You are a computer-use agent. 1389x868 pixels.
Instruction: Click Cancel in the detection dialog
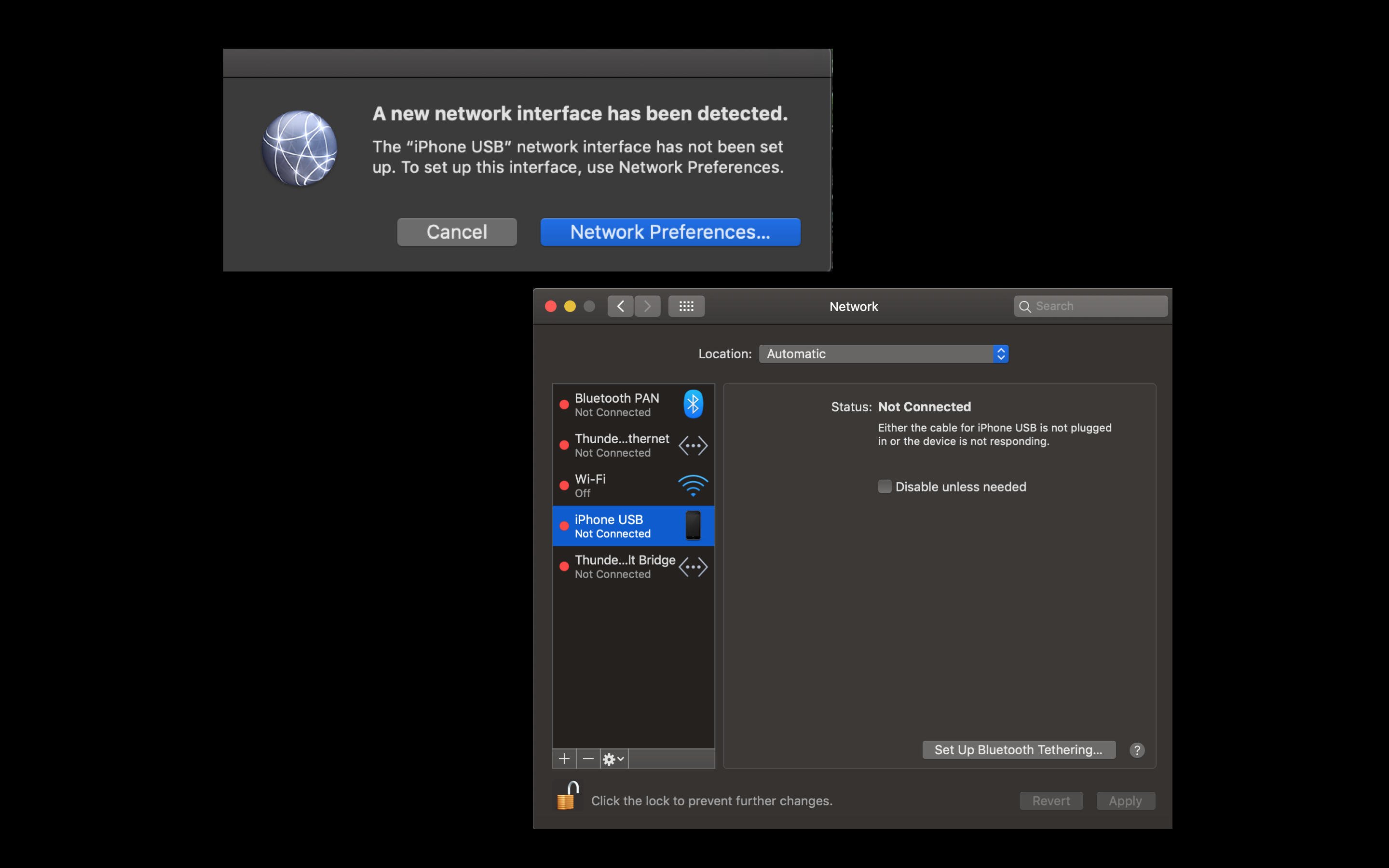tap(457, 232)
